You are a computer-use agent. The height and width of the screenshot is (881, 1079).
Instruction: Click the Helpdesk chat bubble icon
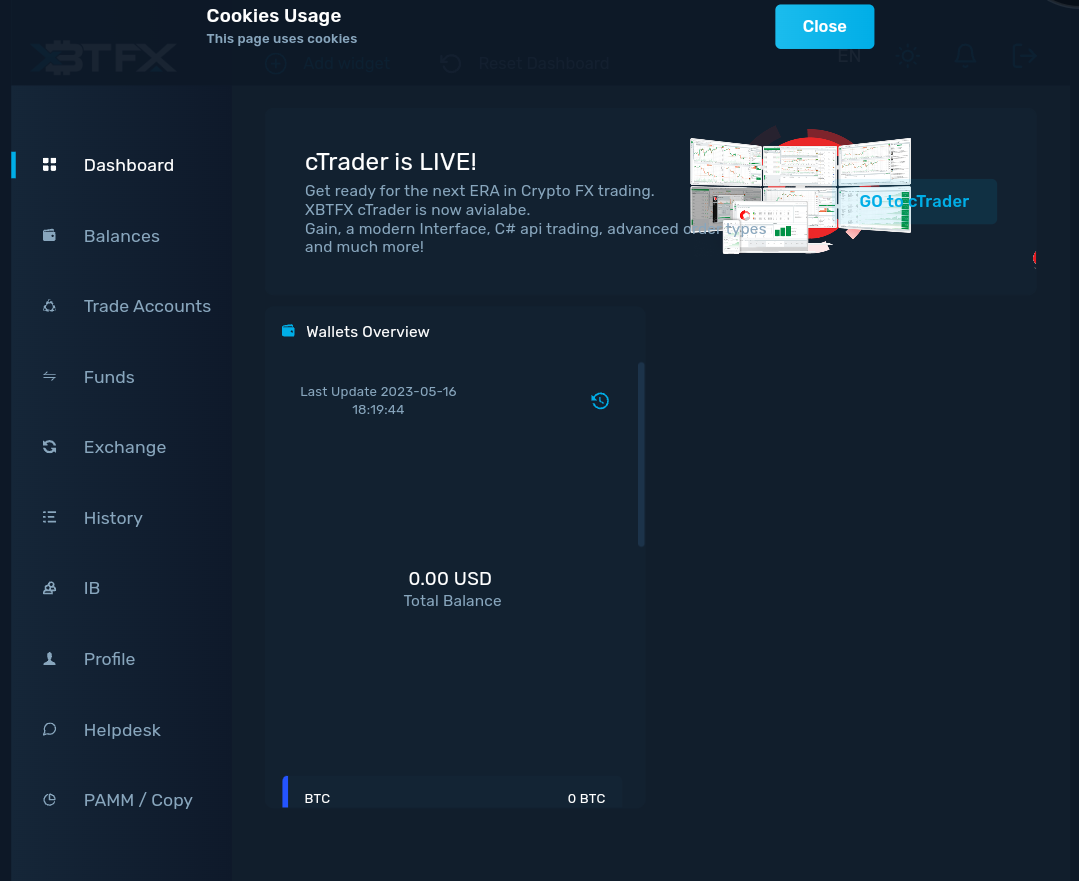point(50,730)
